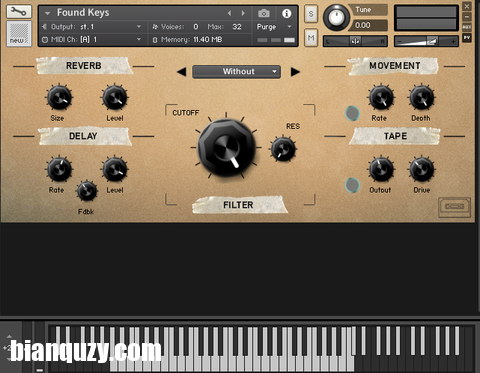Viewport: 480px width, 373px height.
Task: Mute the instrument with M button
Action: coord(311,38)
